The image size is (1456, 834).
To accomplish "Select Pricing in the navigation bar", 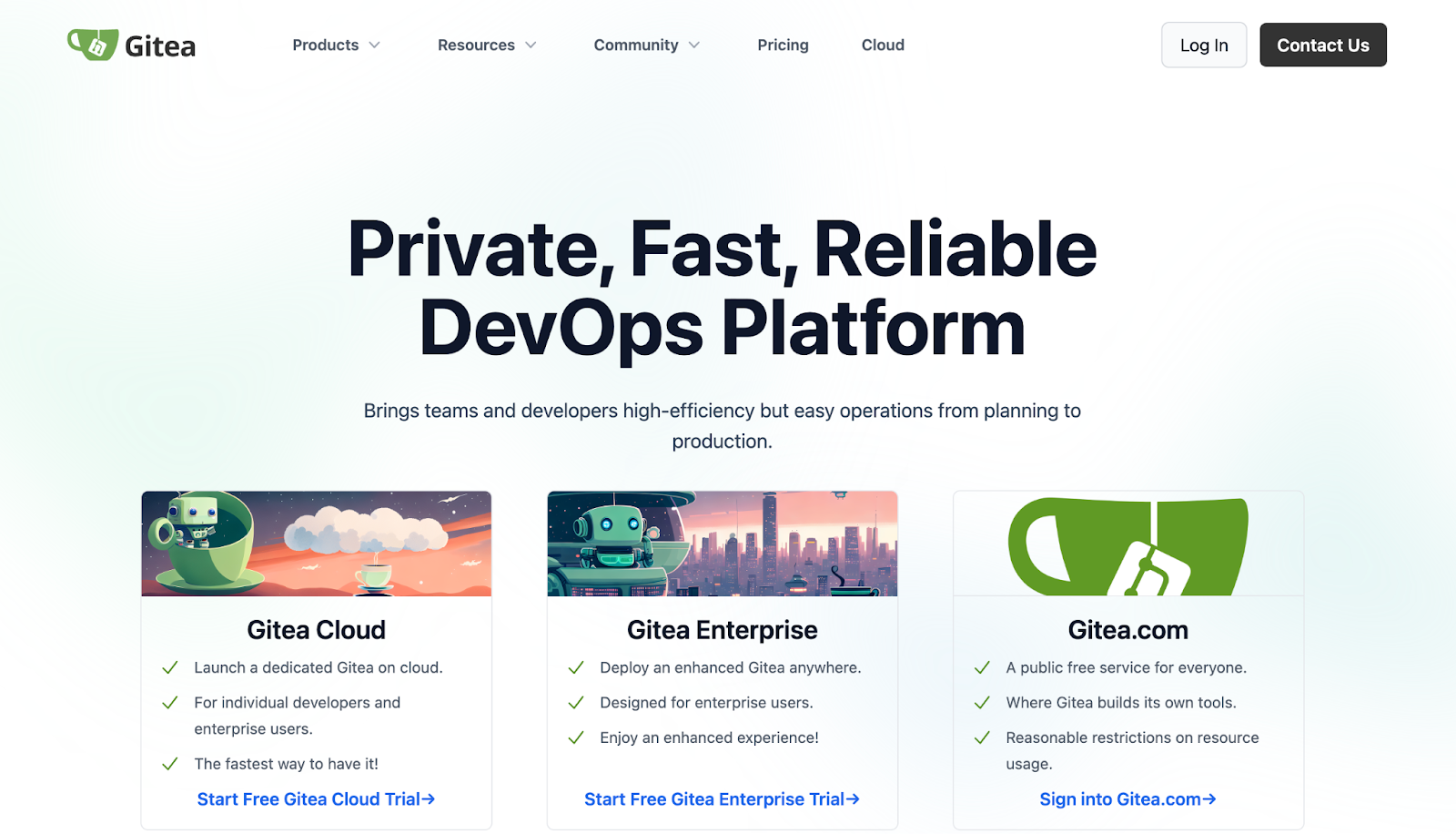I will coord(783,45).
